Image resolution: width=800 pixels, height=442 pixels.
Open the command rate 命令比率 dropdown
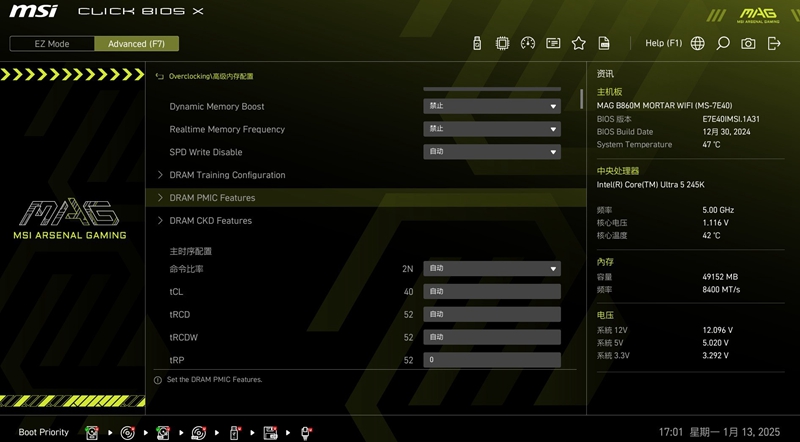491,268
